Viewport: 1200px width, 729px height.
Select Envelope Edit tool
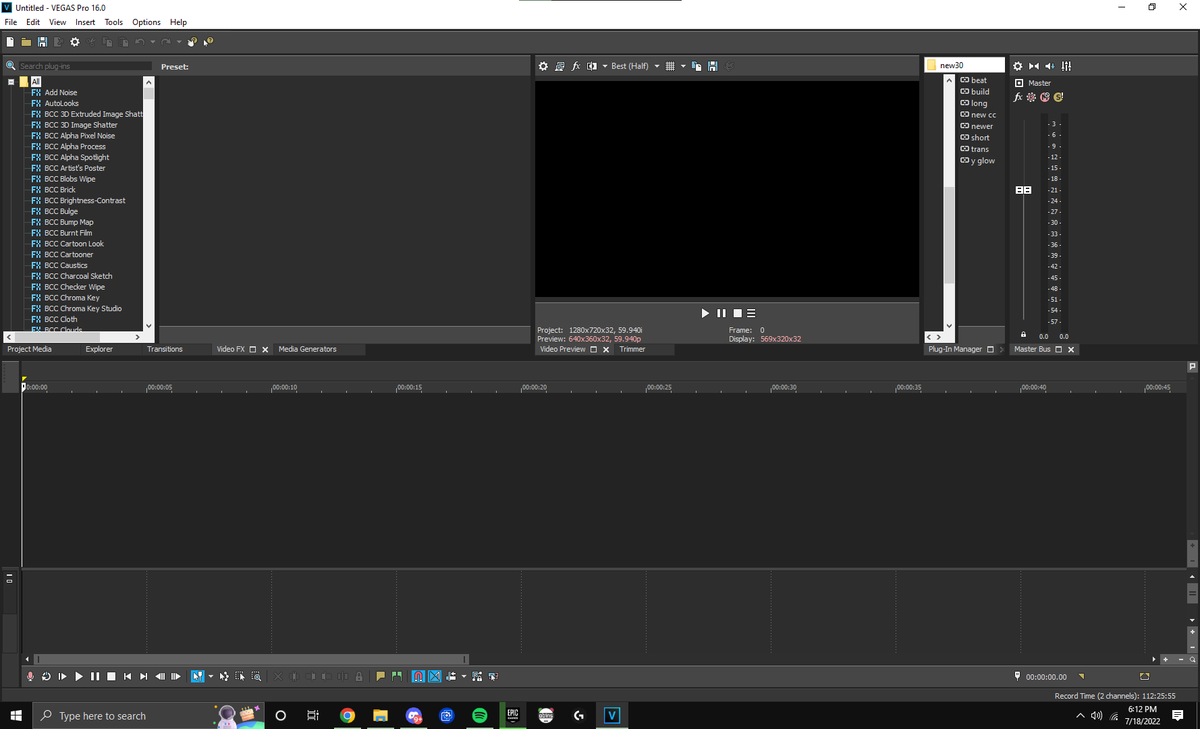[224, 677]
